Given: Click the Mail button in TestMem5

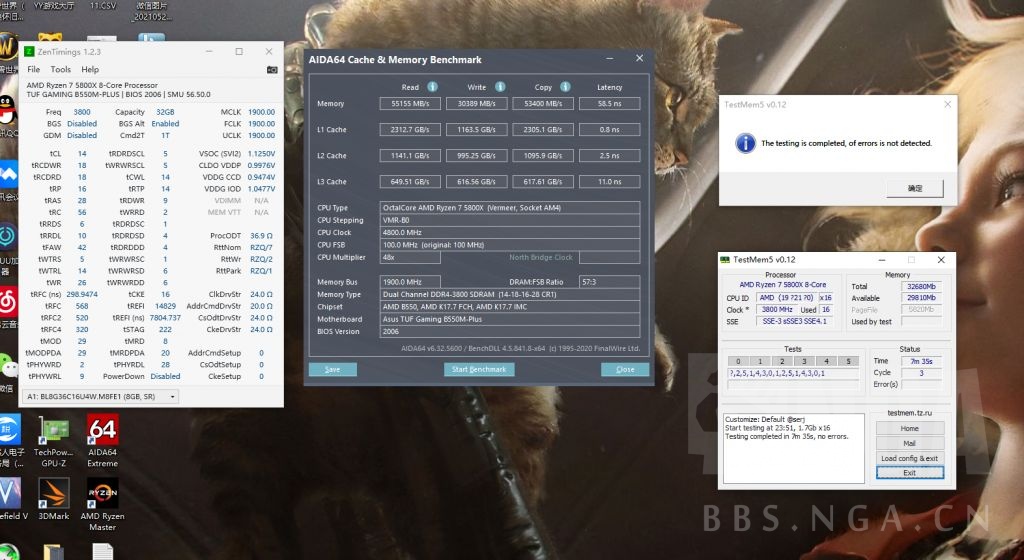Looking at the screenshot, I should 909,443.
